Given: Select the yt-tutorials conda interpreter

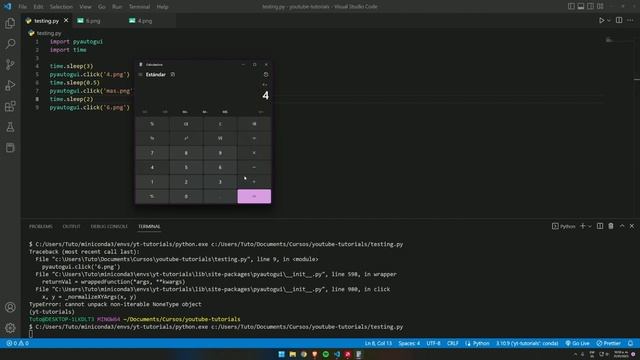Looking at the screenshot, I should click(x=527, y=343).
